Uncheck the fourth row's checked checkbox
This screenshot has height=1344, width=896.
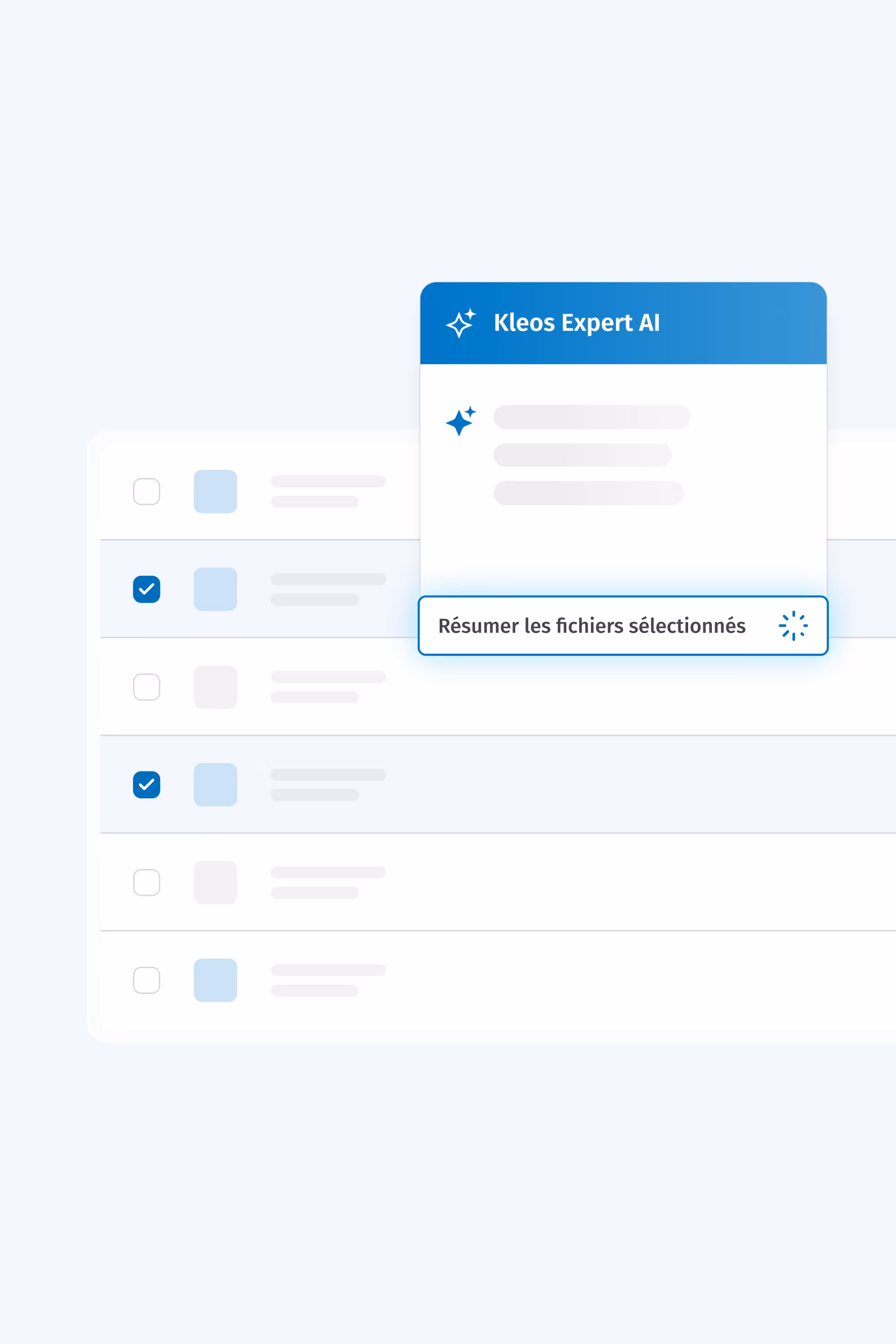point(146,784)
